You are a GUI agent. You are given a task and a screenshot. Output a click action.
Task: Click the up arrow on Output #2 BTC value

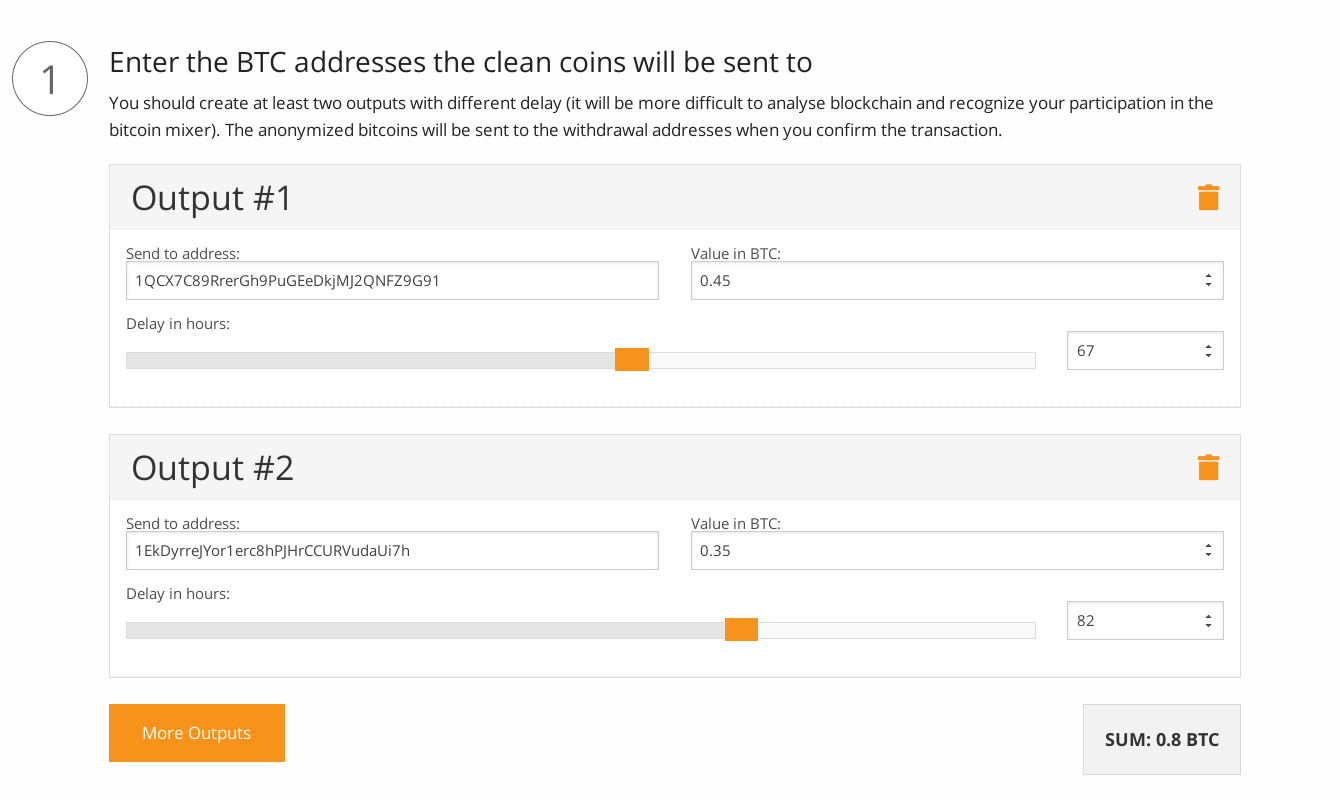coord(1210,544)
